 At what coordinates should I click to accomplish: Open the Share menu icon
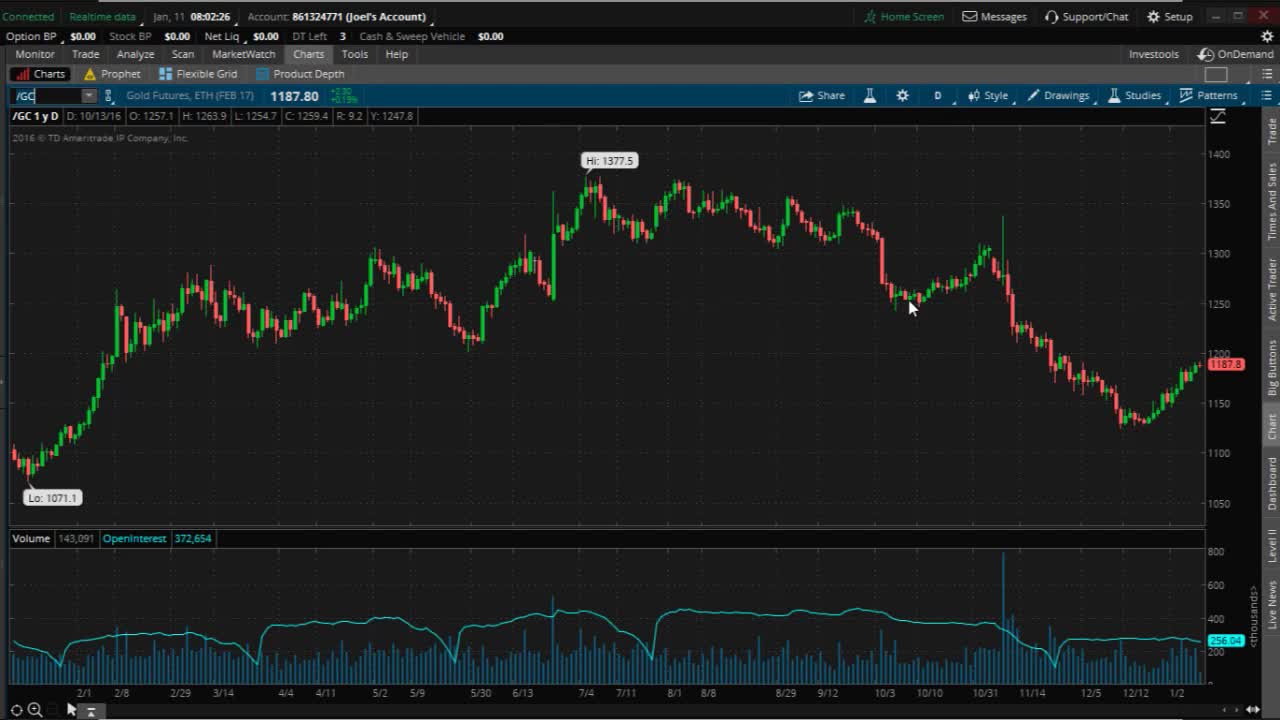(x=822, y=96)
